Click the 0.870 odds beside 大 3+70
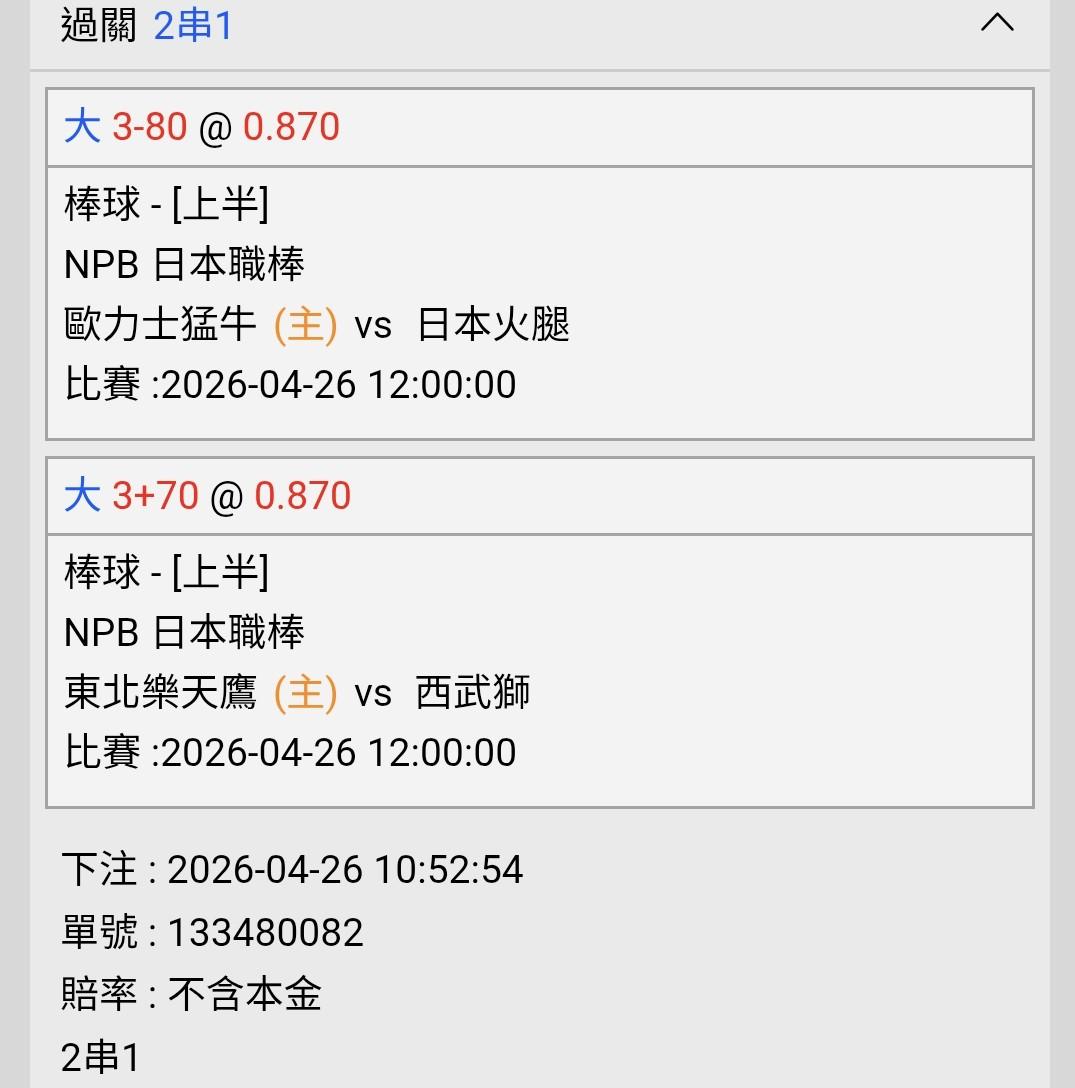The width and height of the screenshot is (1075, 1088). point(302,496)
